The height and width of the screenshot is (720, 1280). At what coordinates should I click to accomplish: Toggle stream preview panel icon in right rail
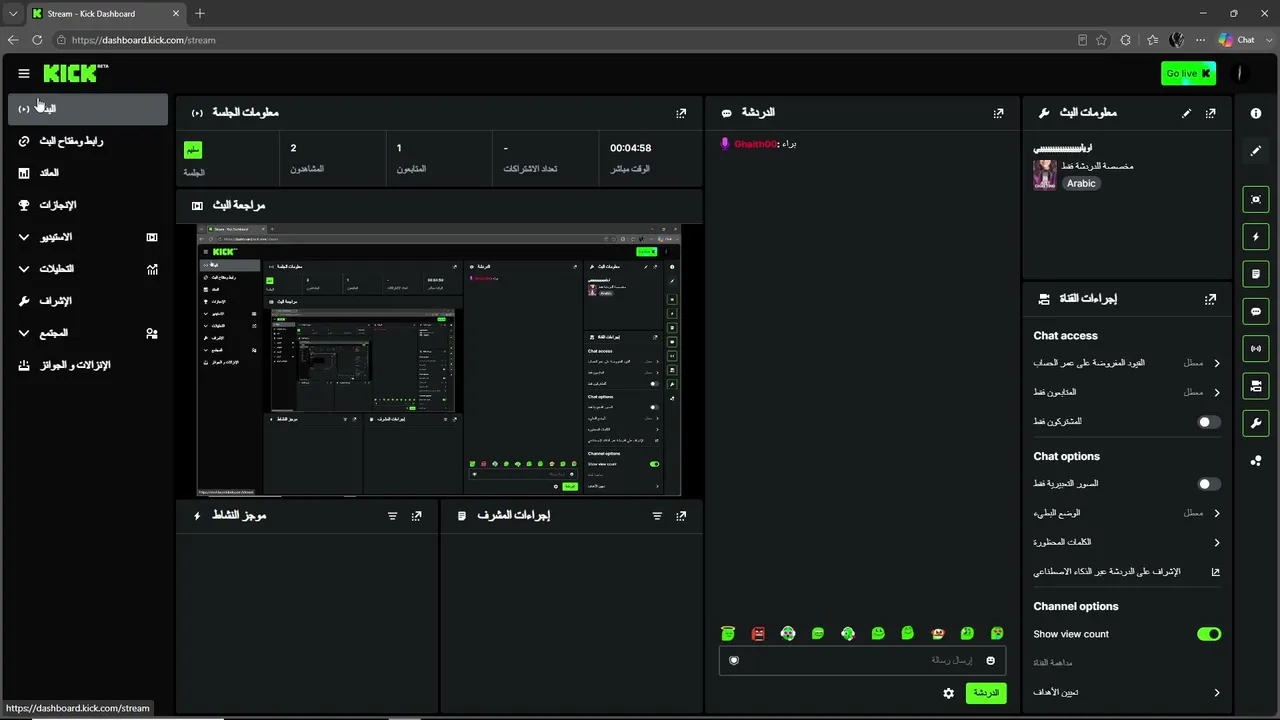[1256, 199]
